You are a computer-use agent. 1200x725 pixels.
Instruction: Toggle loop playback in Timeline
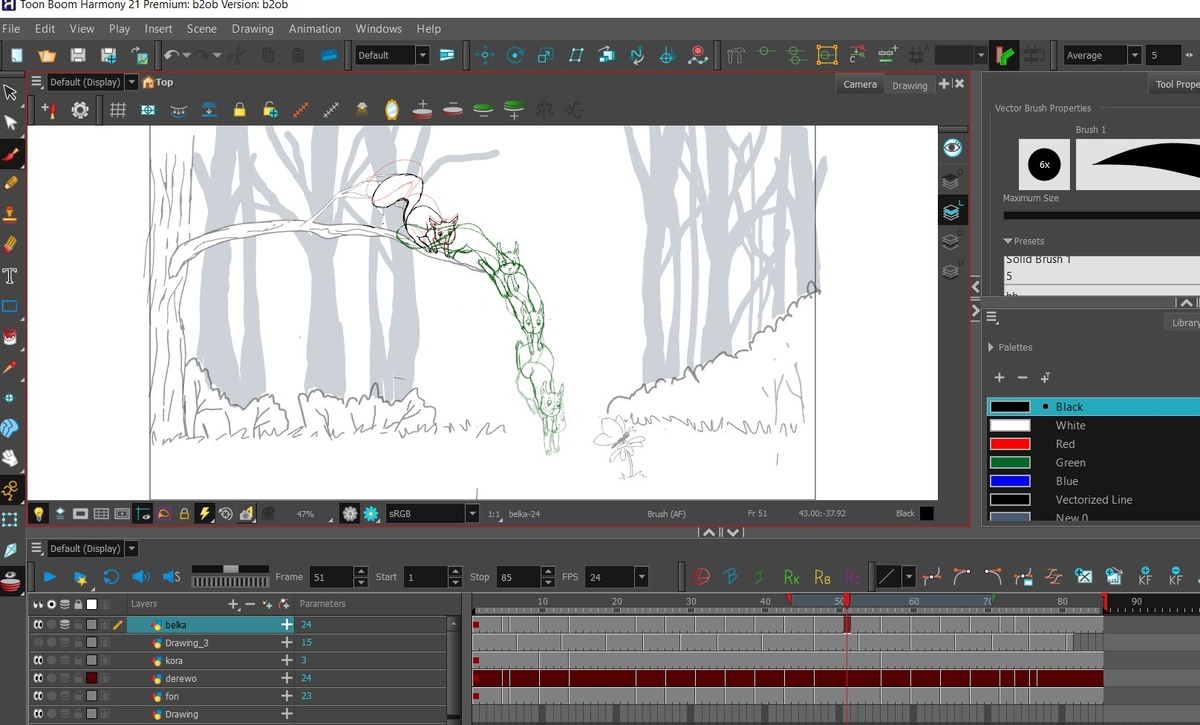point(111,577)
